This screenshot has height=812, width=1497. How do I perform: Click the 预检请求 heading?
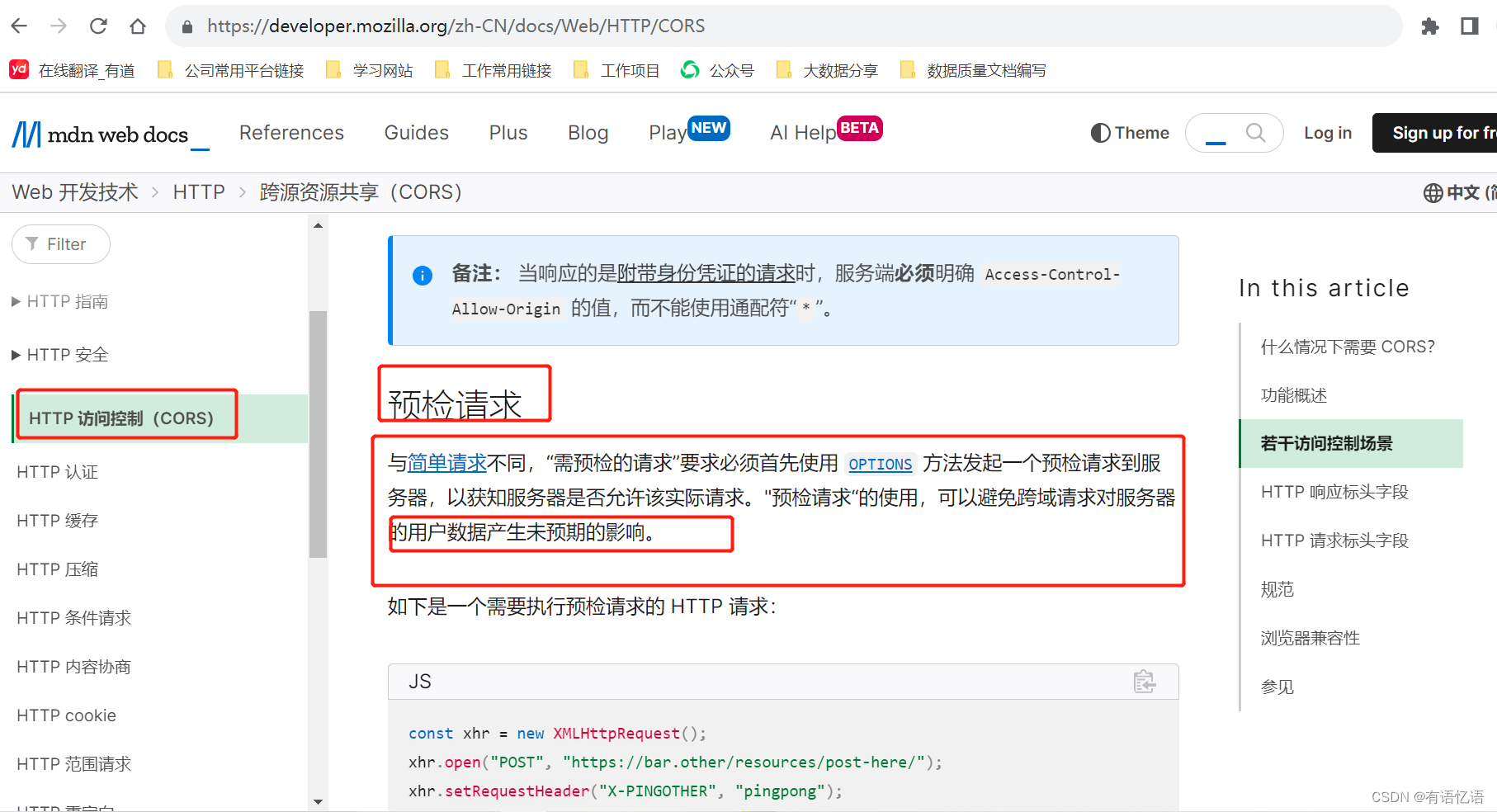tap(455, 405)
